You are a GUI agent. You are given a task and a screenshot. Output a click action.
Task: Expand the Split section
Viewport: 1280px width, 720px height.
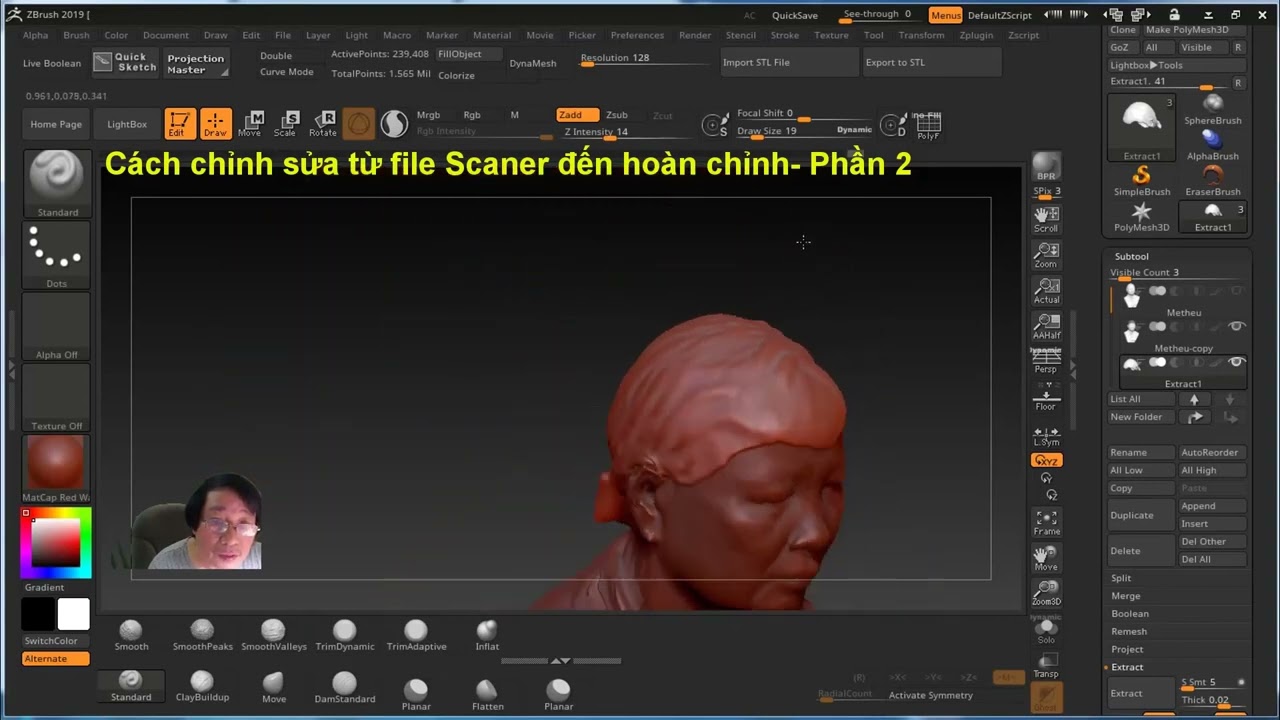(x=1121, y=578)
